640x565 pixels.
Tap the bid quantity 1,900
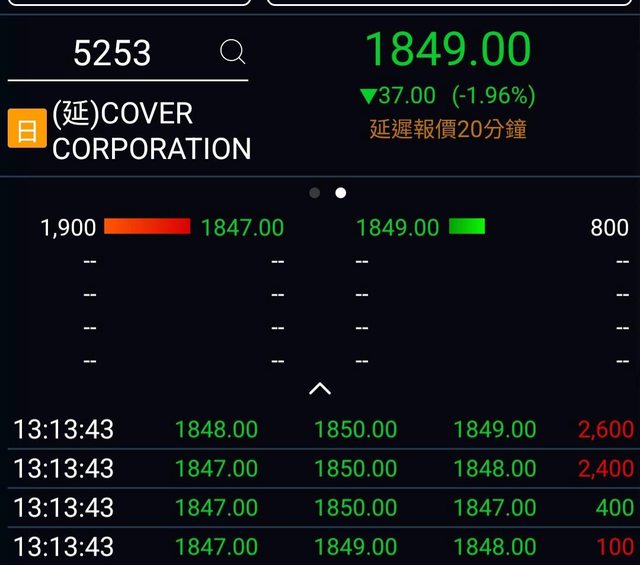click(68, 228)
